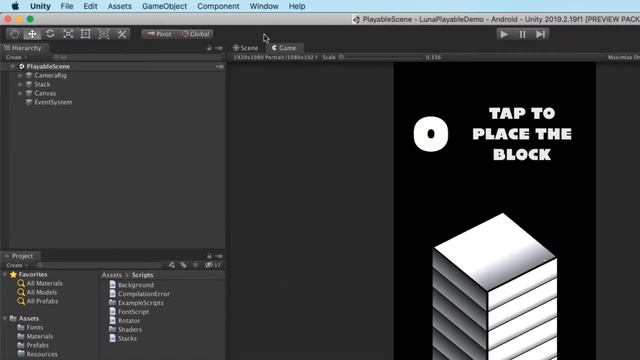Pause the game playback
Screen dimensions: 640x360
pos(522,34)
